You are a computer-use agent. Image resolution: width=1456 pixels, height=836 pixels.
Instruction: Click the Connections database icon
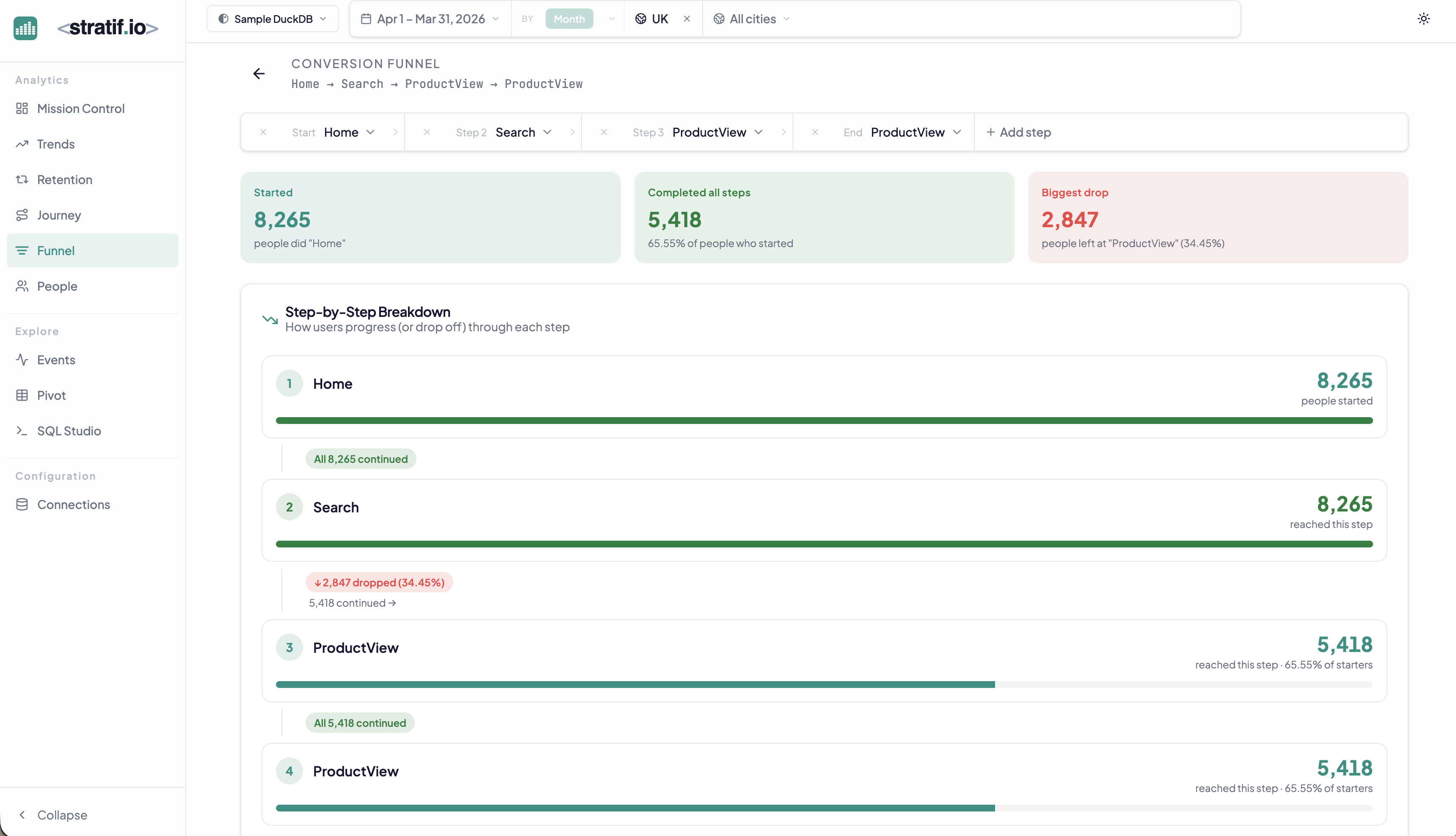click(x=22, y=504)
